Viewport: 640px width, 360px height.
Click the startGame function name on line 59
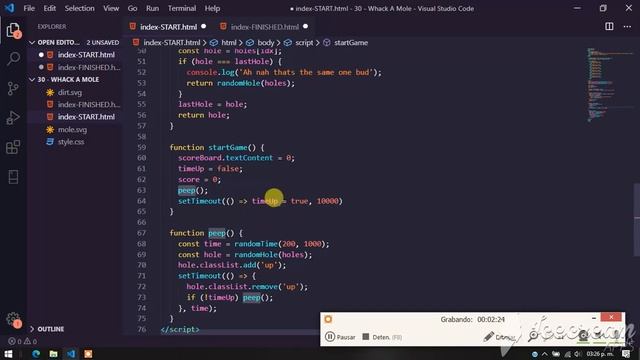point(228,147)
